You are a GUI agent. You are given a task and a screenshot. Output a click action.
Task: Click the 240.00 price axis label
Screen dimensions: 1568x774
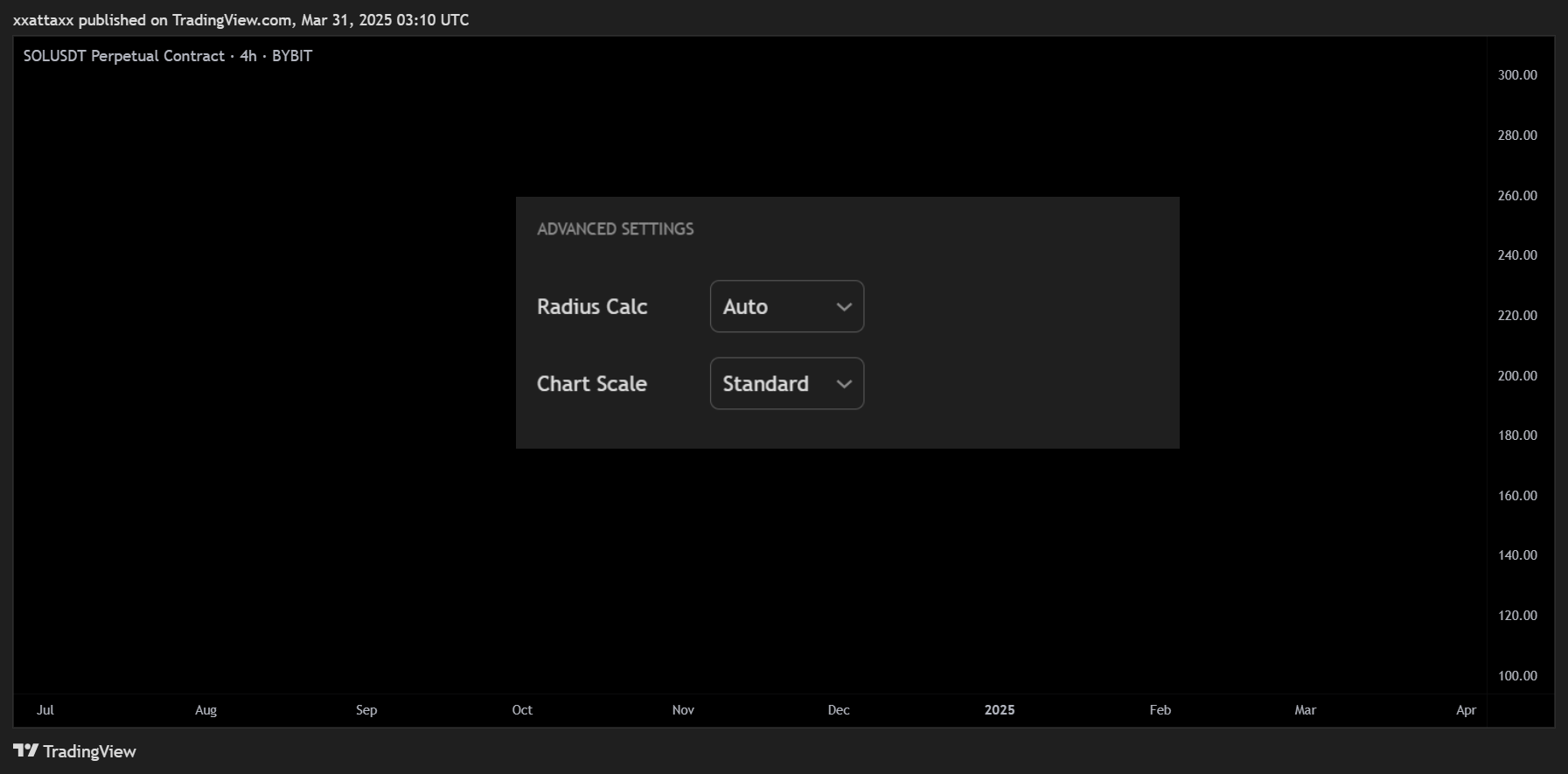coord(1517,255)
